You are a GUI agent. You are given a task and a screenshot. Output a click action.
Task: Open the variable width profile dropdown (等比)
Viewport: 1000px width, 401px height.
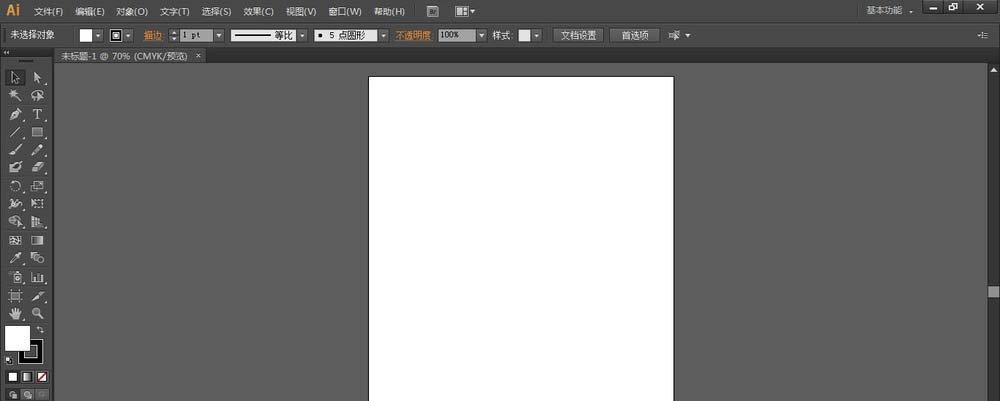[x=302, y=36]
